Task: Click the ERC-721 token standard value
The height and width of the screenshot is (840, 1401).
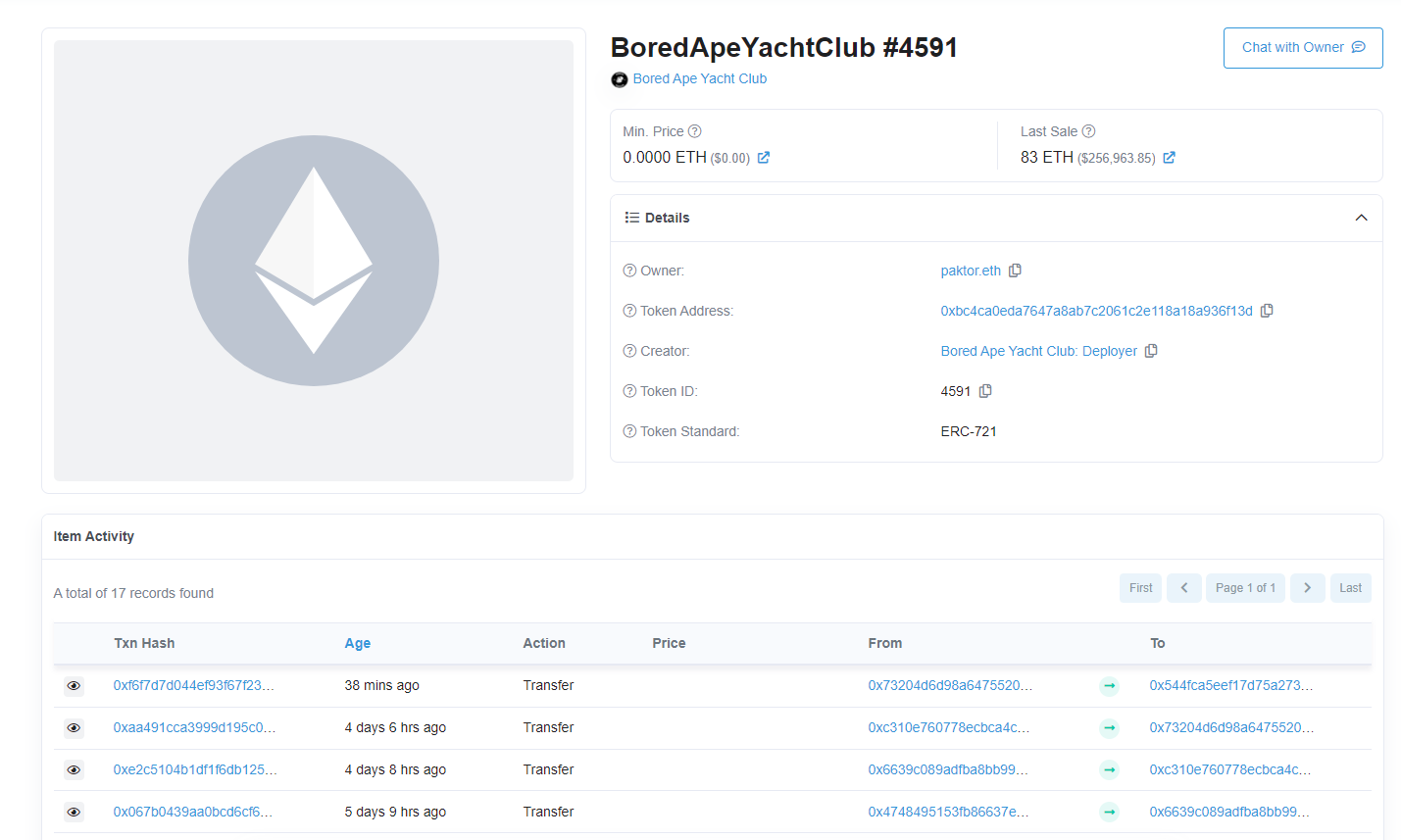Action: (x=969, y=431)
